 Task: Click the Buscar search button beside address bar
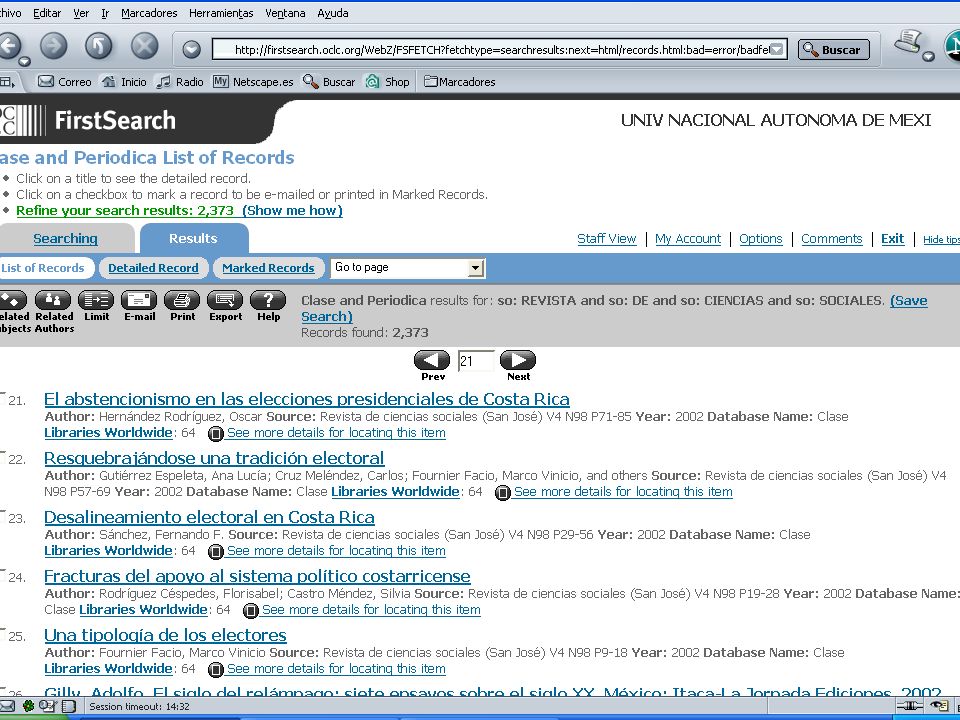(x=834, y=50)
